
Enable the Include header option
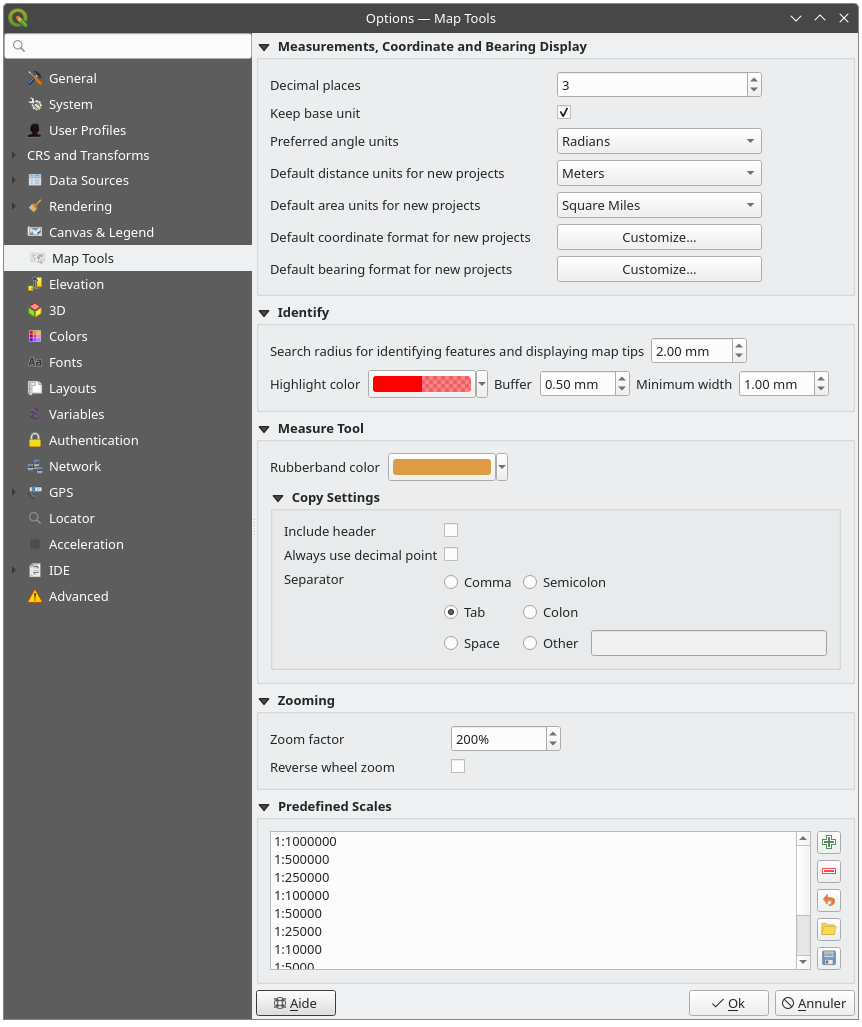point(451,530)
